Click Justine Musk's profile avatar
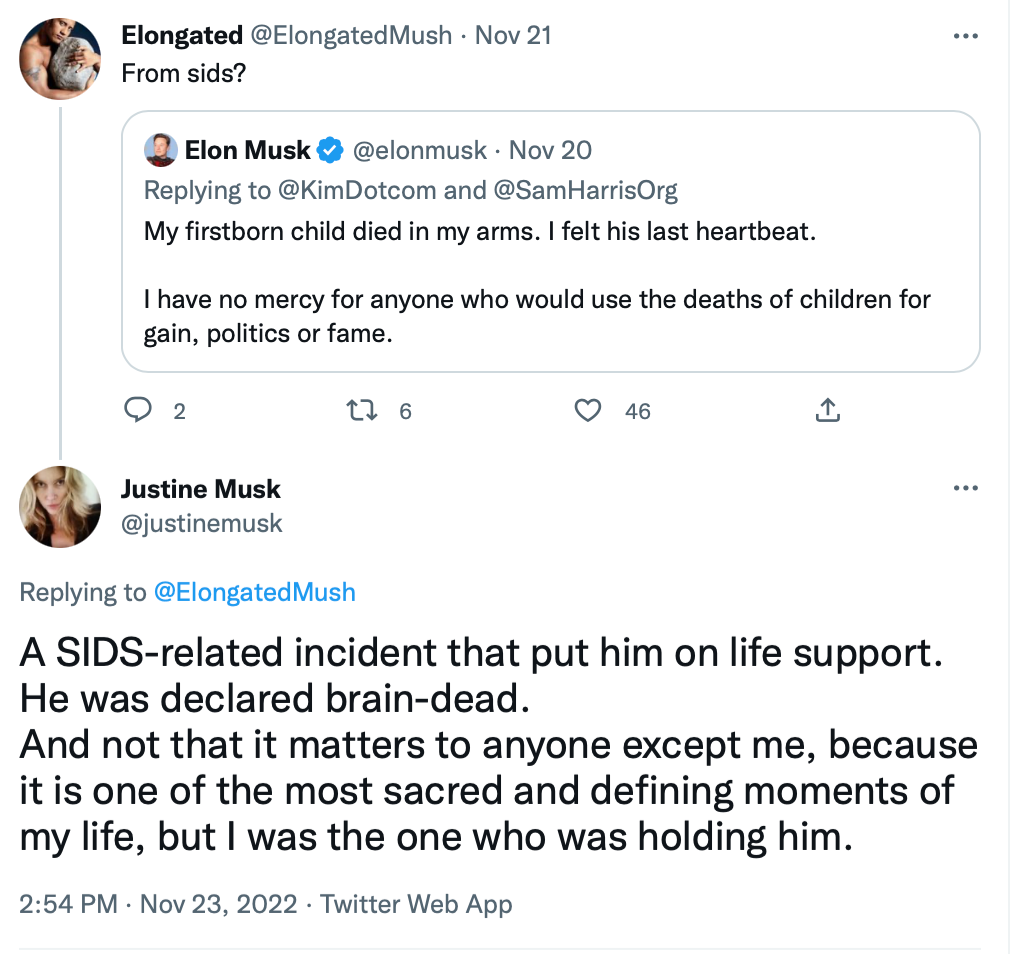 [x=60, y=508]
